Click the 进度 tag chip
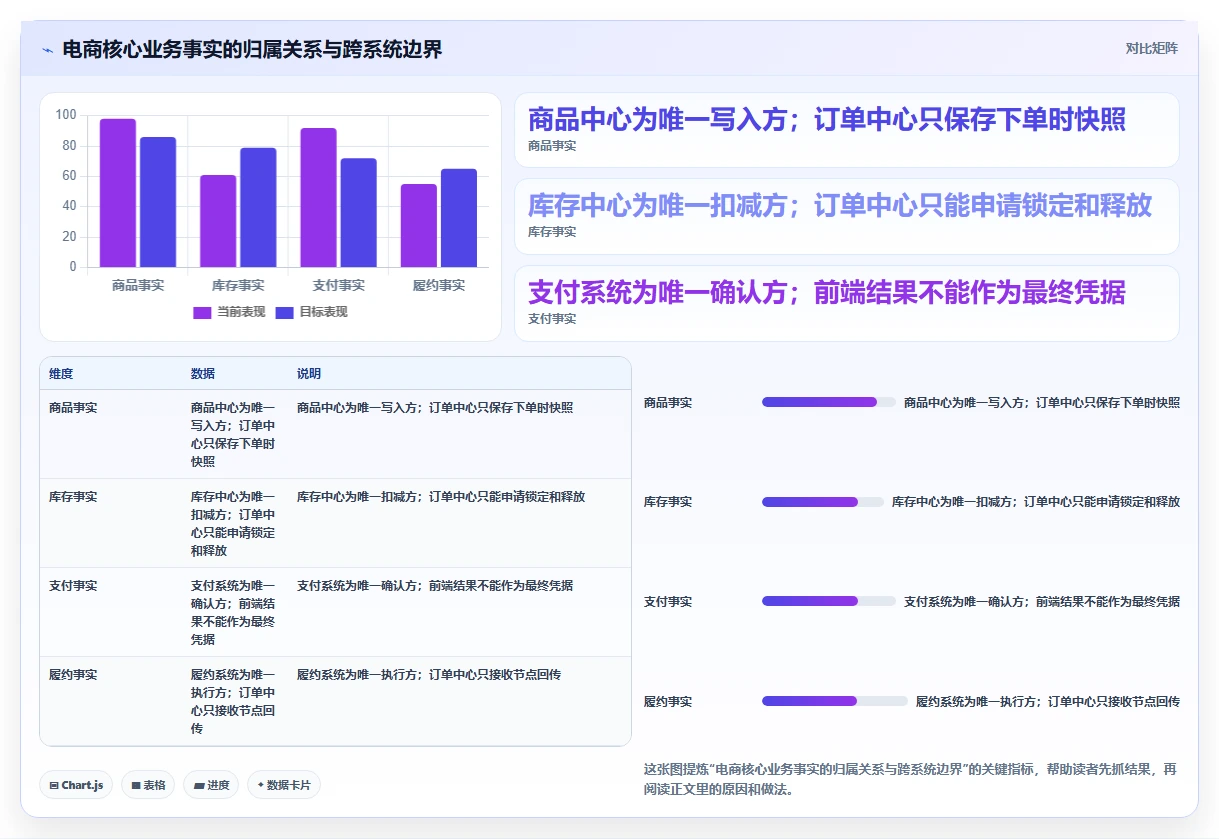 (211, 785)
